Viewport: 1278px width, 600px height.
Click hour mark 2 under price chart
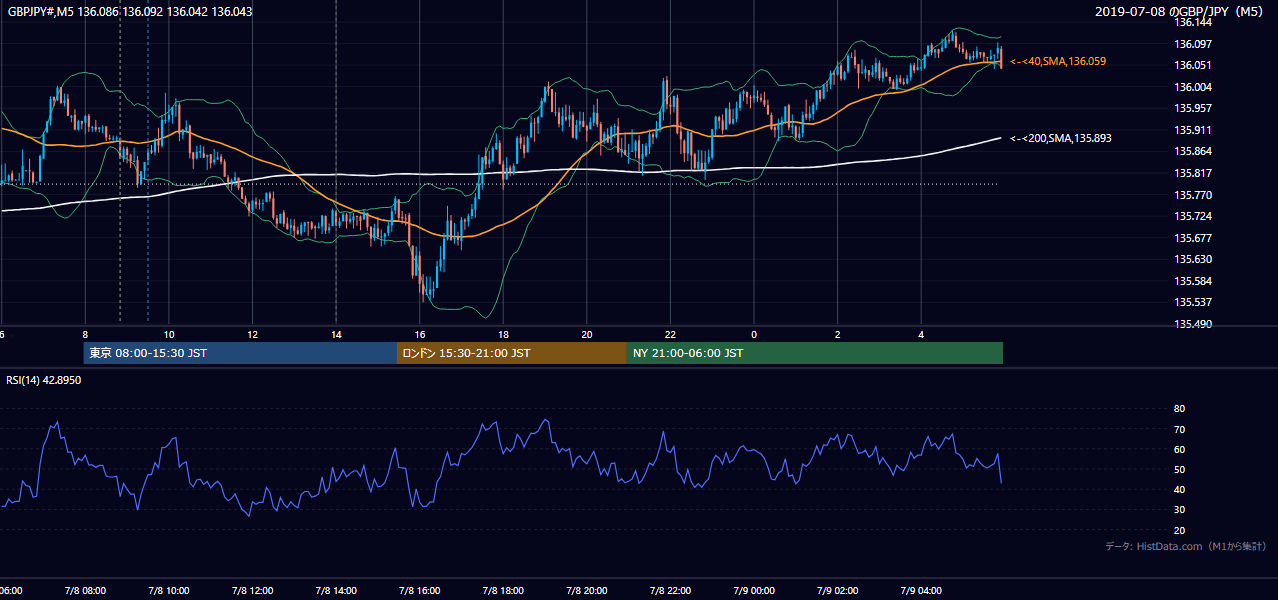point(838,334)
